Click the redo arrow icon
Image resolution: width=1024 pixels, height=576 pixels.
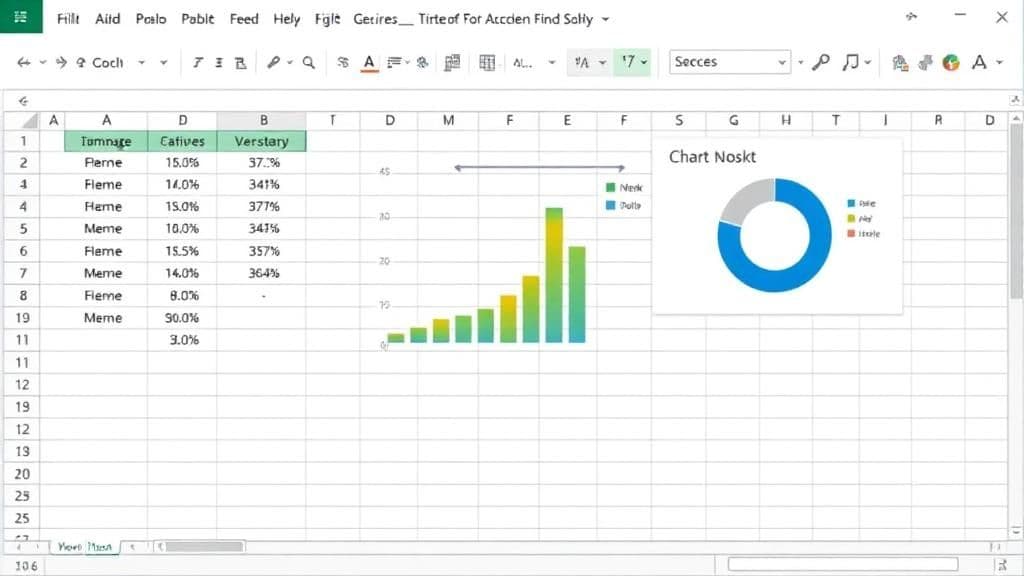pos(61,63)
